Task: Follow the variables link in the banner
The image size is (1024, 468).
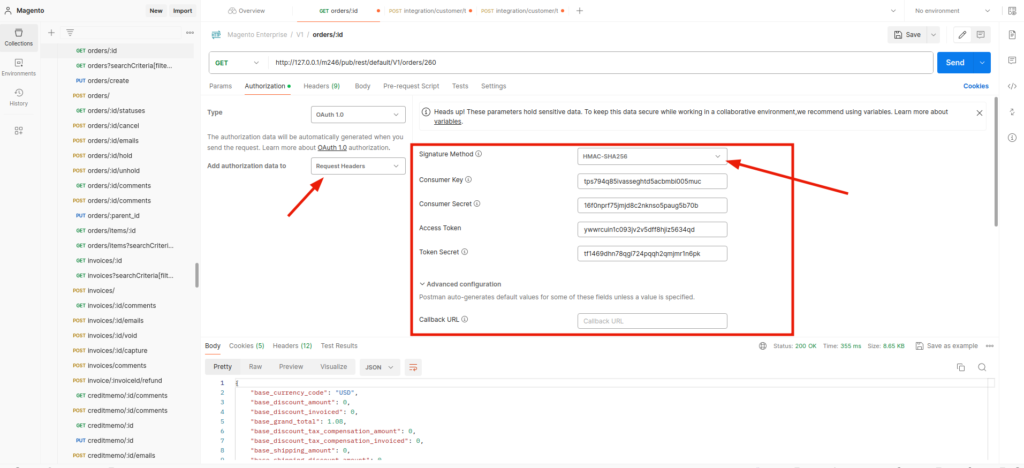Action: pyautogui.click(x=448, y=121)
